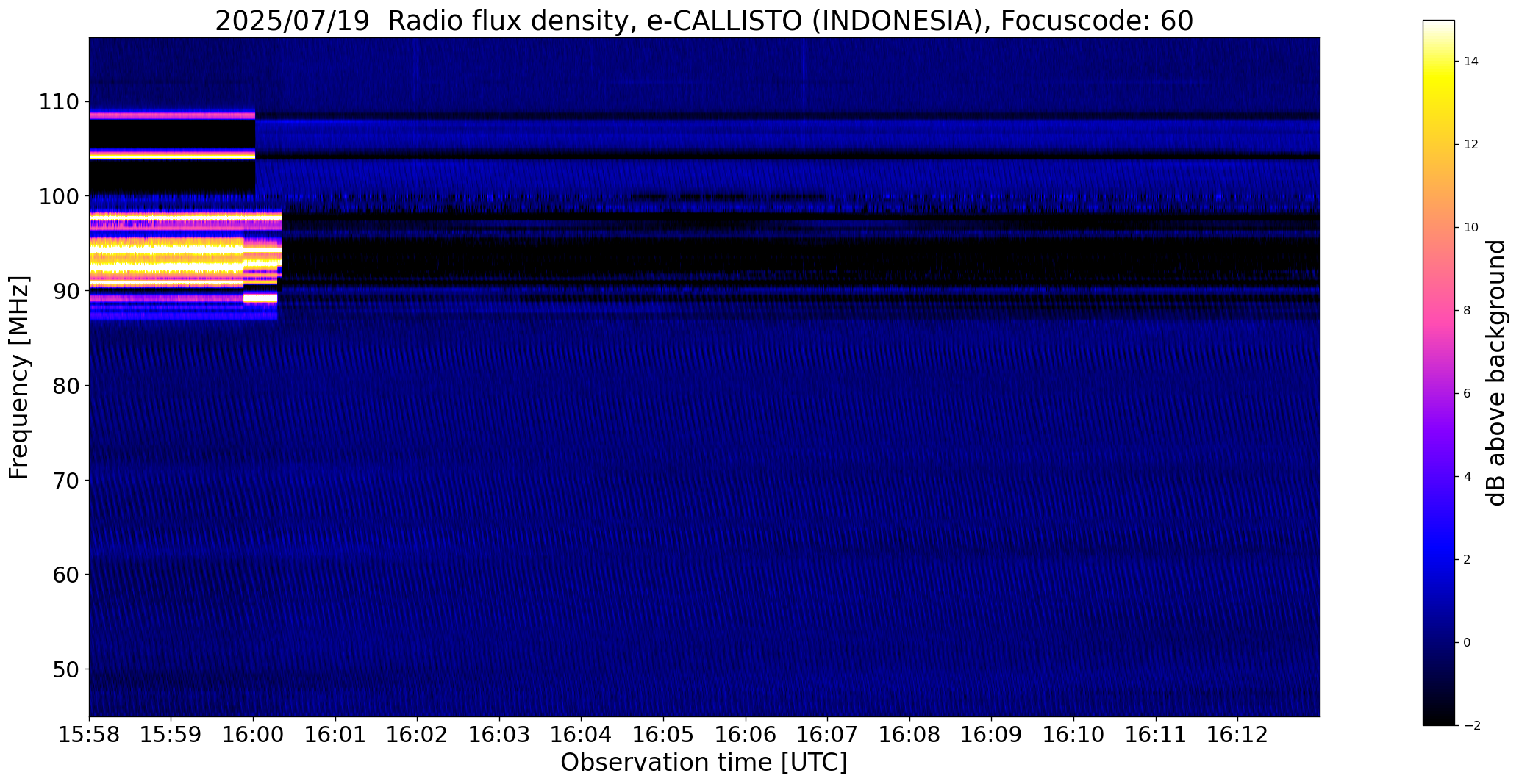Click the 15:58 time tick label
The image size is (1519, 784).
coord(89,735)
